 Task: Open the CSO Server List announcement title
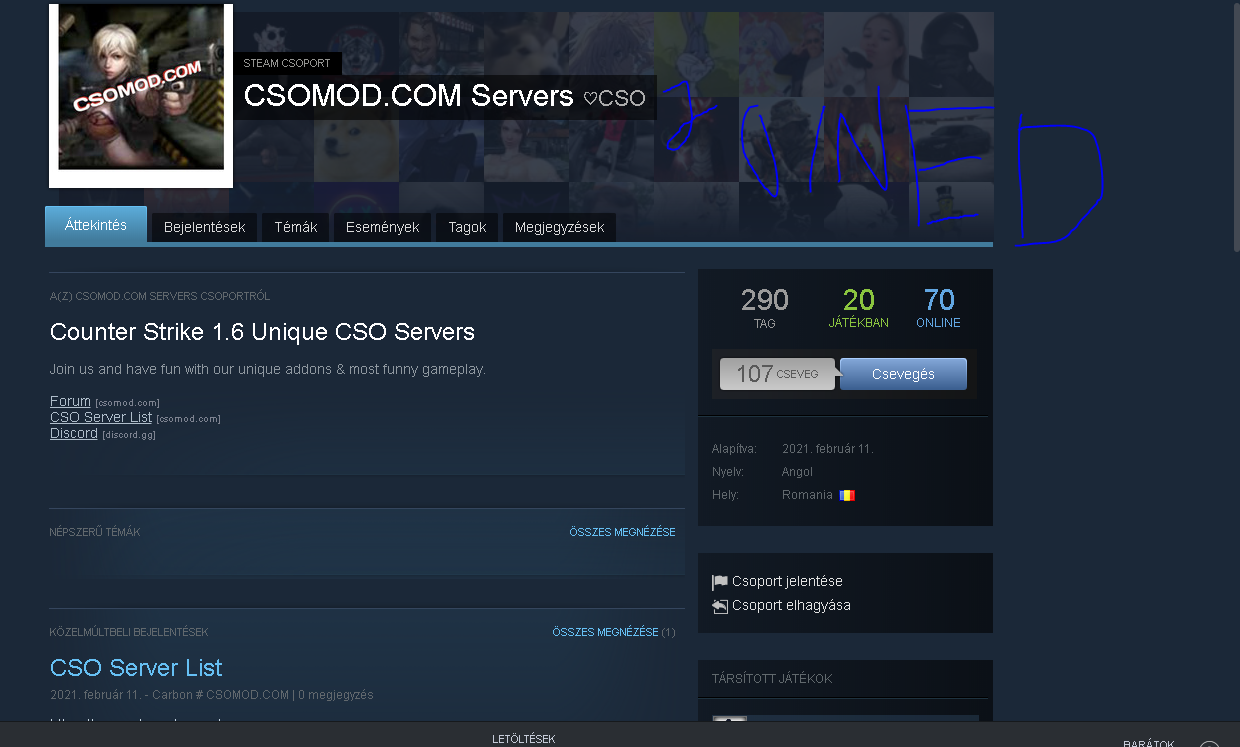coord(136,668)
